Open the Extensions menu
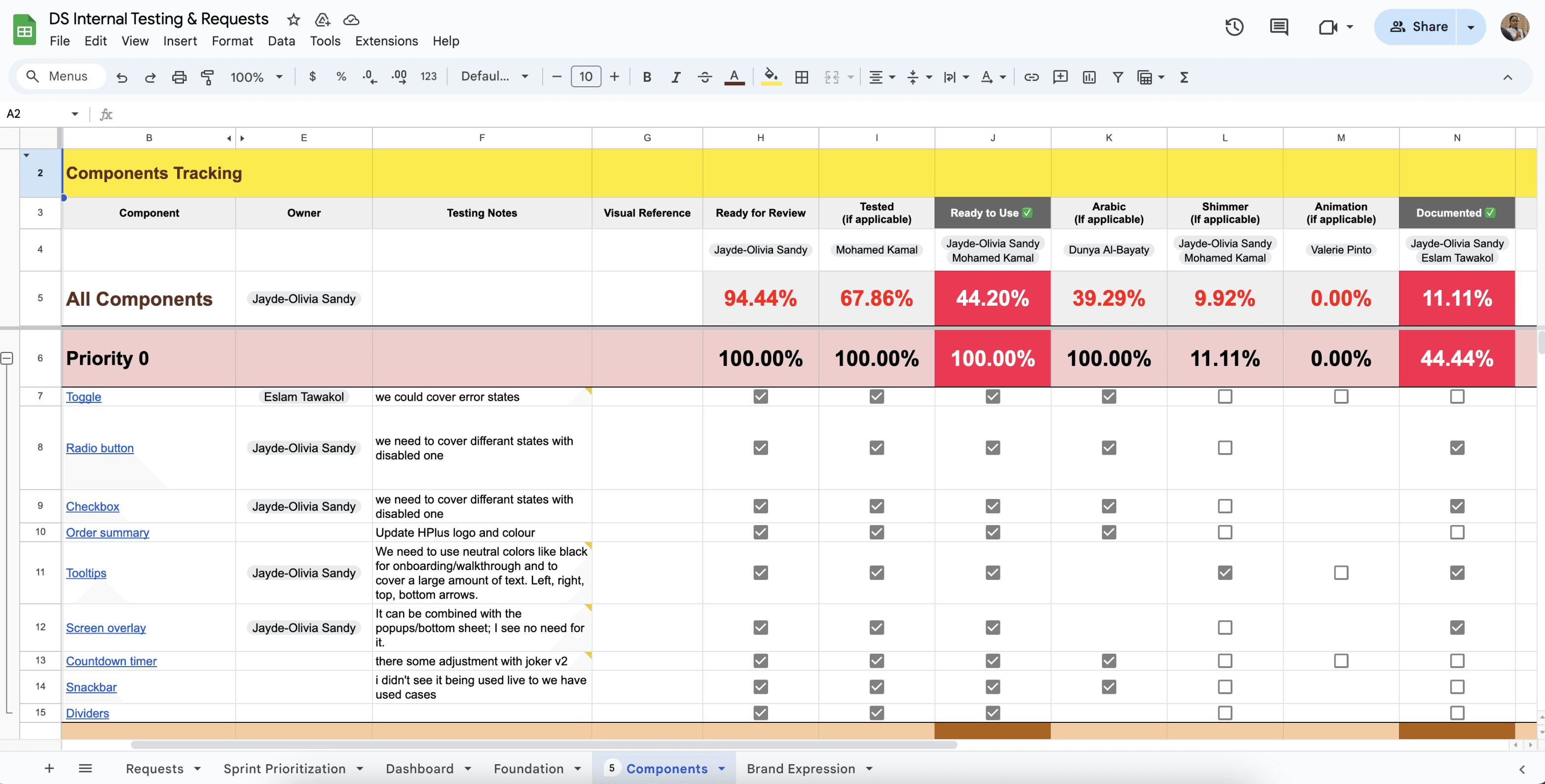Screen dimensions: 1545x784 386,41
